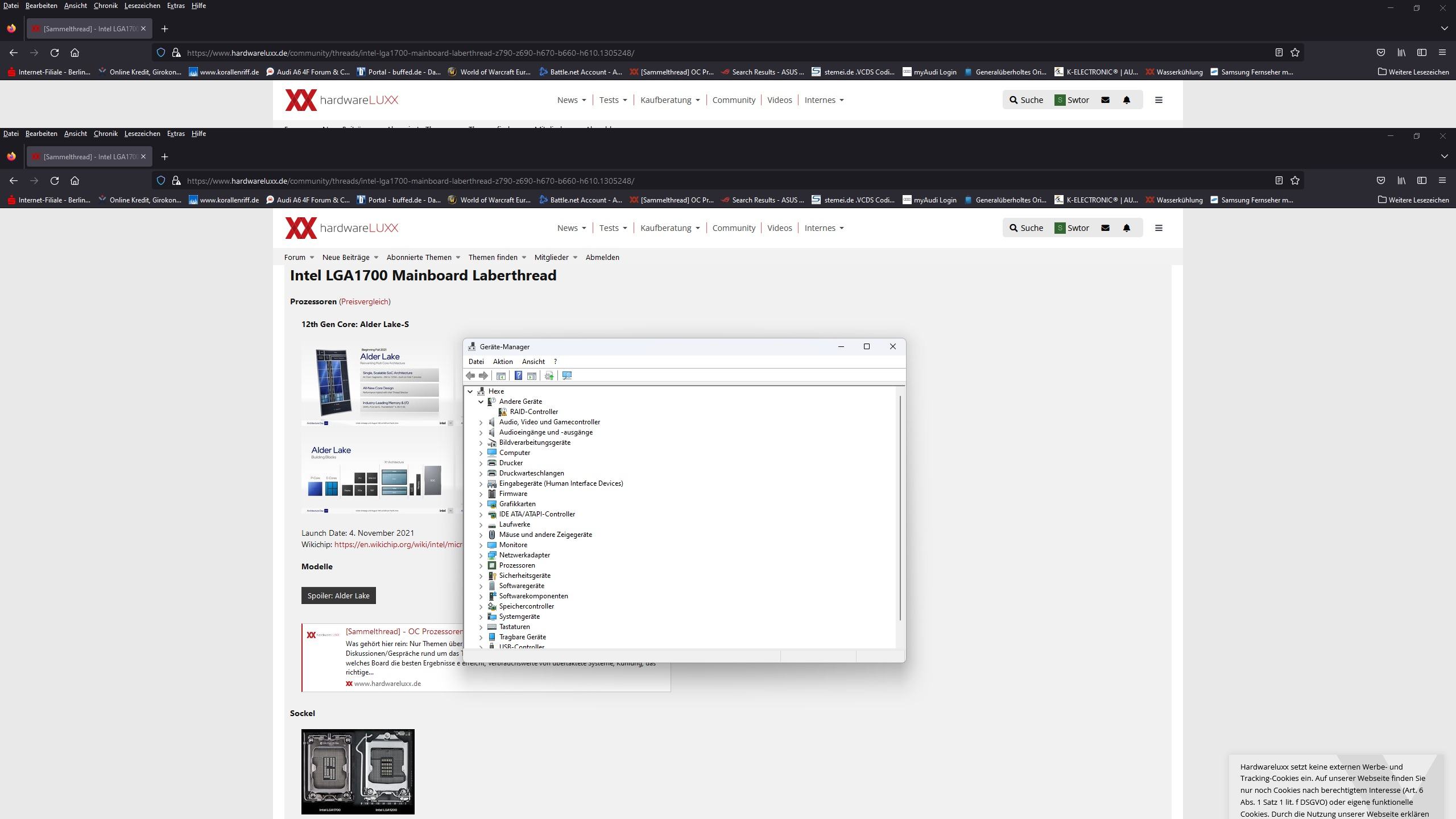The image size is (1456, 819).
Task: Toggle the action pane icon in Geräte-Manager toolbar
Action: click(532, 375)
